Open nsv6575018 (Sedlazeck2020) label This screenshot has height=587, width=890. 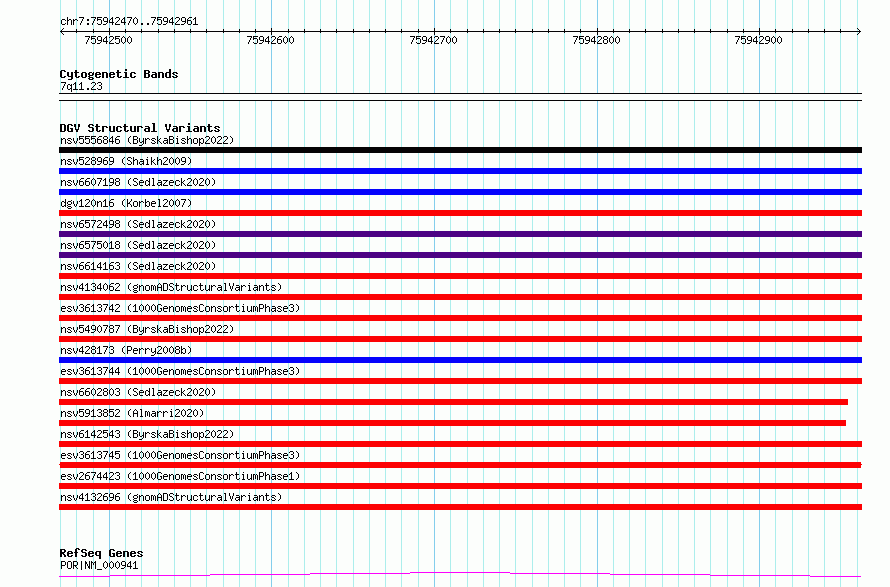click(138, 245)
